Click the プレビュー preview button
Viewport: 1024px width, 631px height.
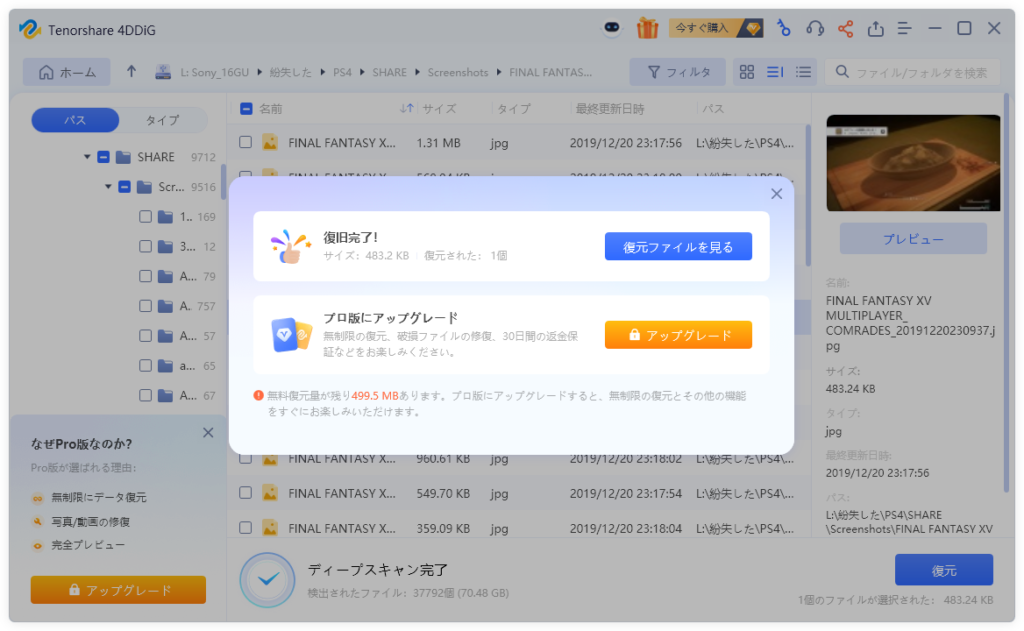(913, 239)
